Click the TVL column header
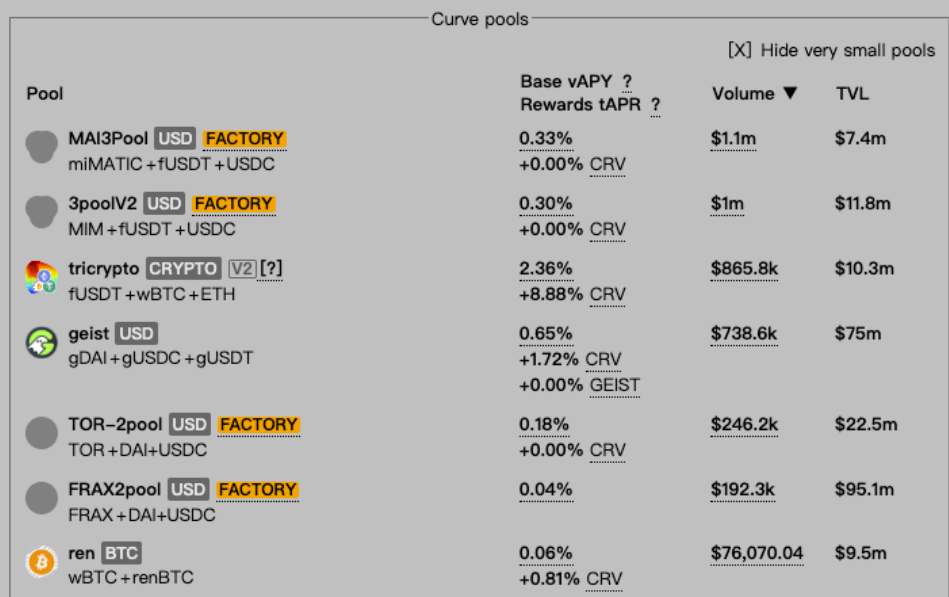949x597 pixels. point(852,94)
